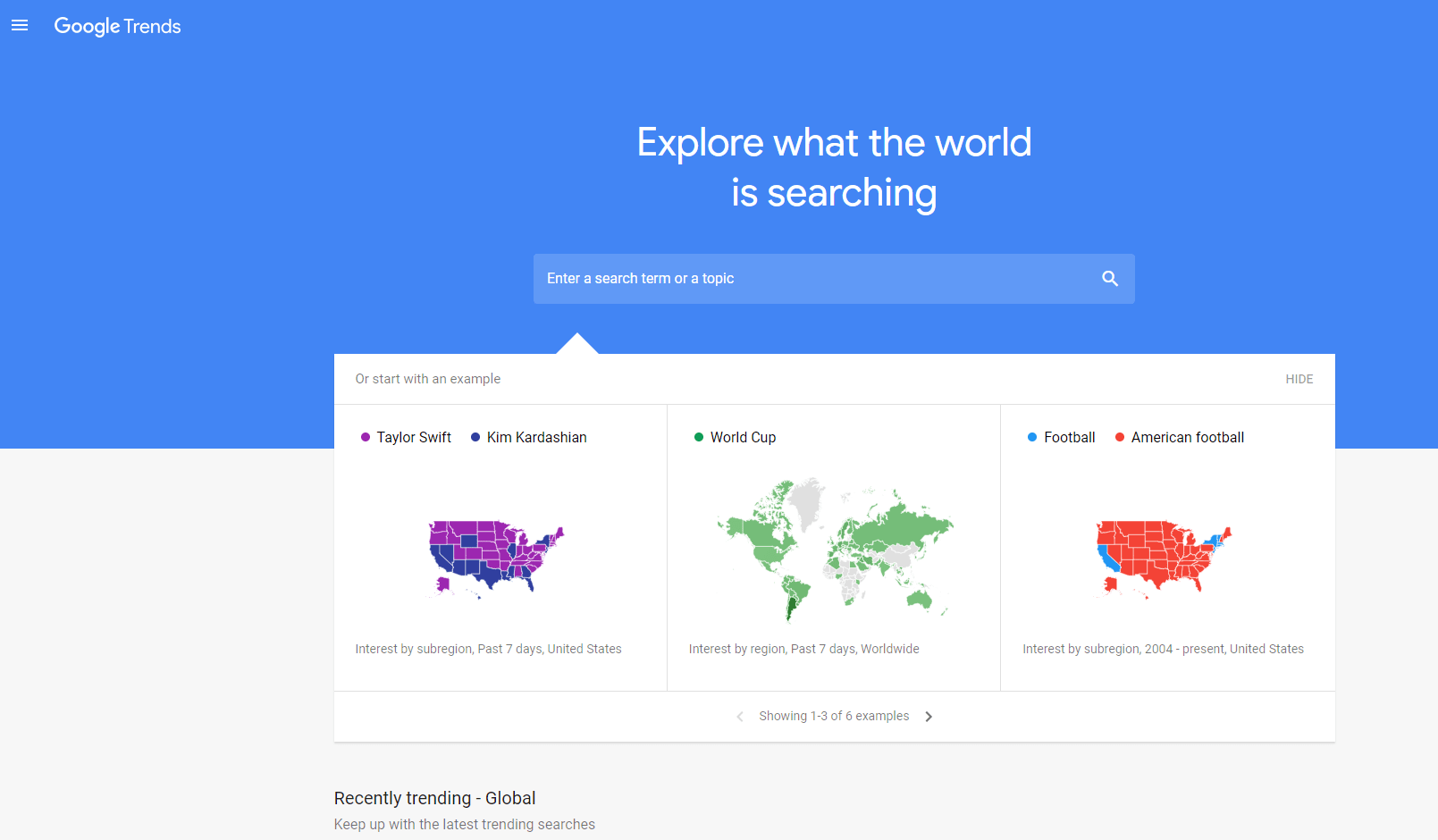Click the search magnifier icon

1110,279
